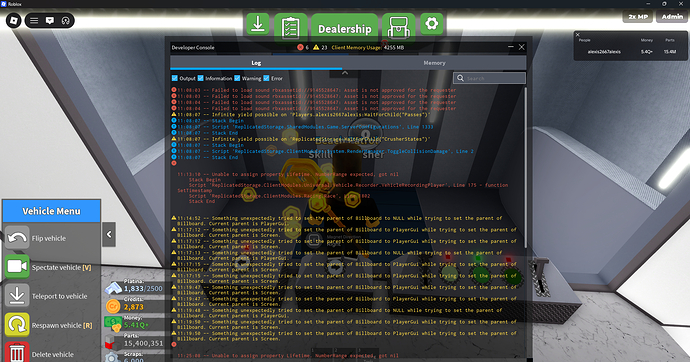Open the green checklist tasks button
Screen dimensions: 690x362
pos(290,27)
